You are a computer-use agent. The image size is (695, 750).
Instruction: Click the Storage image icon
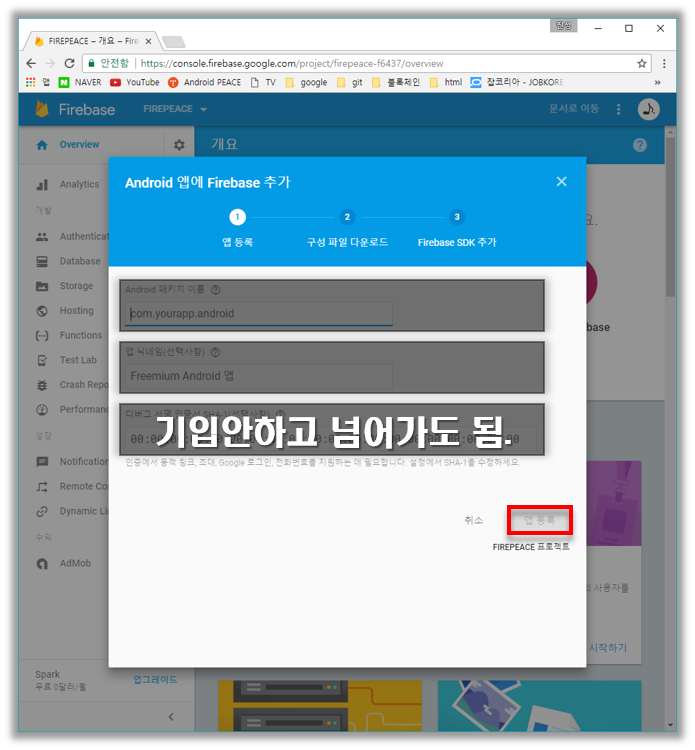(x=42, y=287)
